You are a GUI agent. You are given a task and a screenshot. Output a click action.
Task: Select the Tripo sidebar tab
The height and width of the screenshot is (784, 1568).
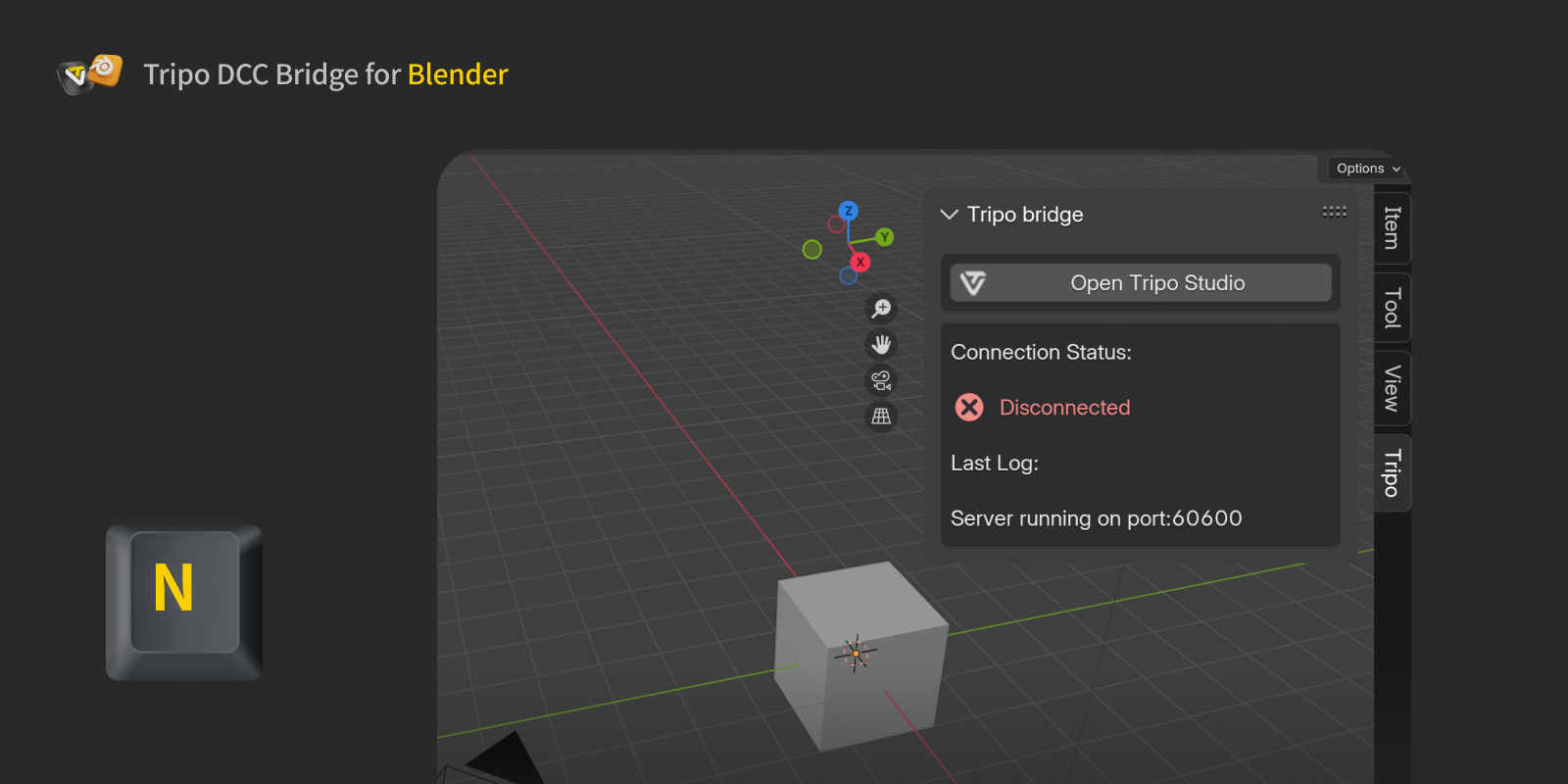1392,472
